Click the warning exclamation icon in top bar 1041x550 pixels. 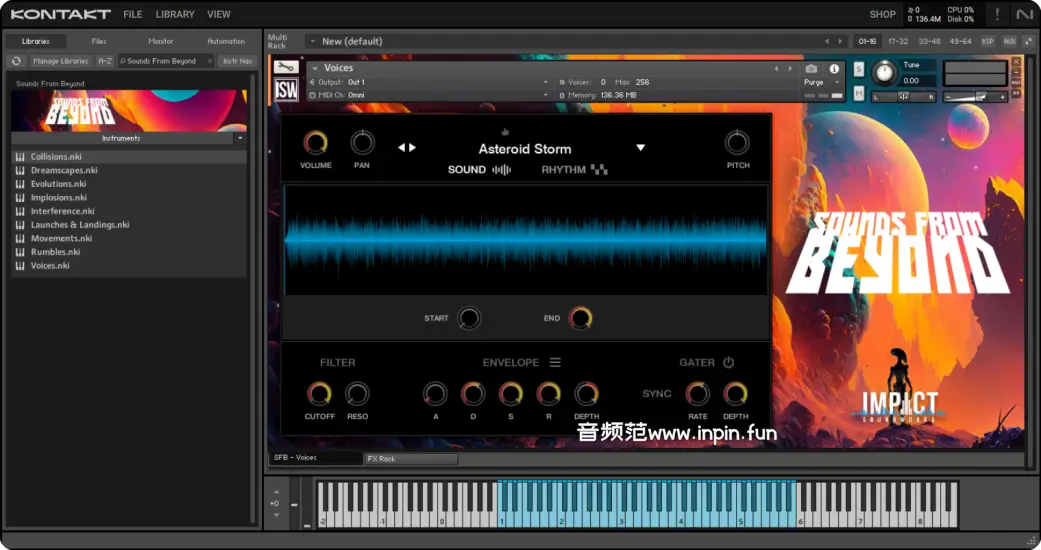click(x=997, y=14)
